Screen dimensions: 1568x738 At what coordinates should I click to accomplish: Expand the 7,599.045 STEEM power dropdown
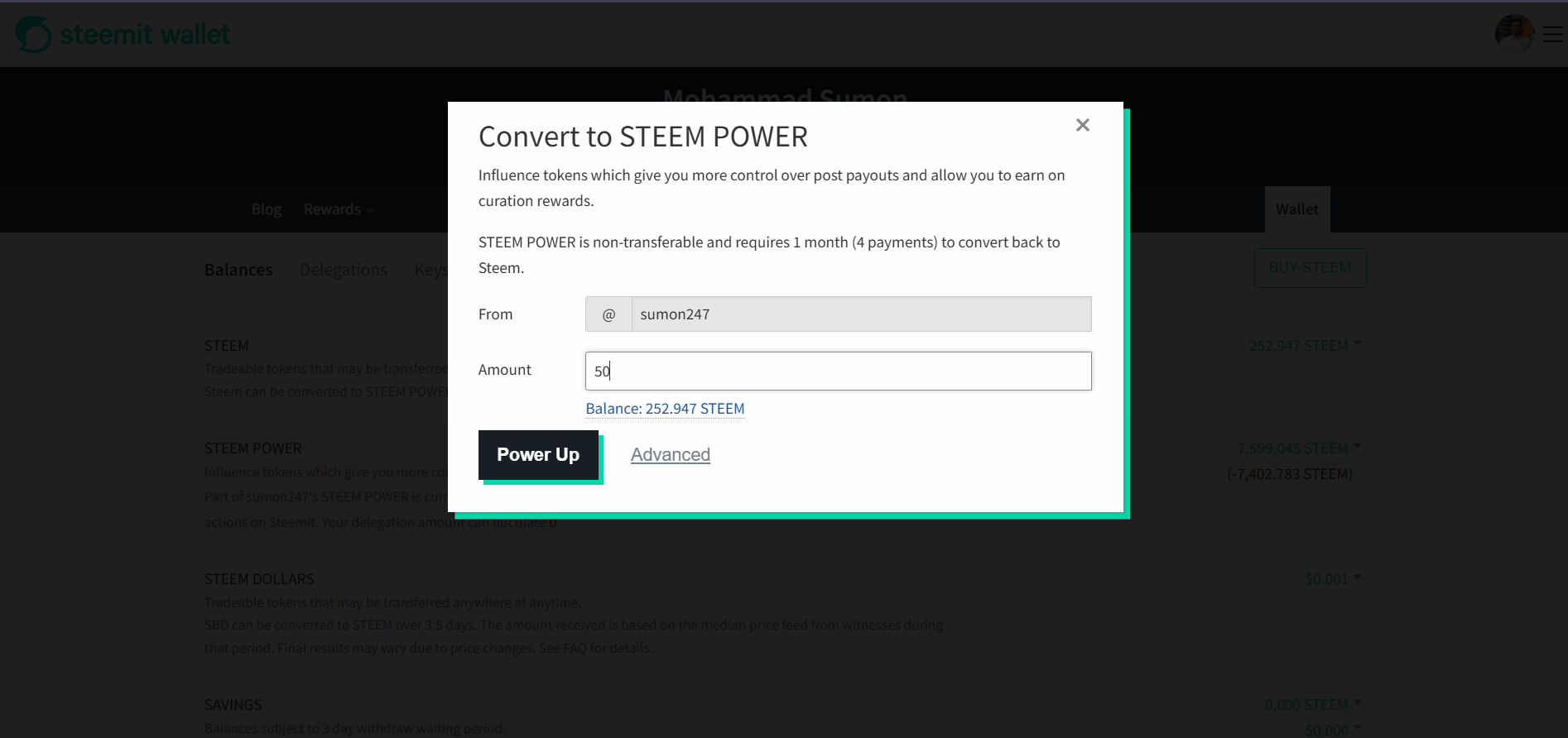[x=1299, y=448]
